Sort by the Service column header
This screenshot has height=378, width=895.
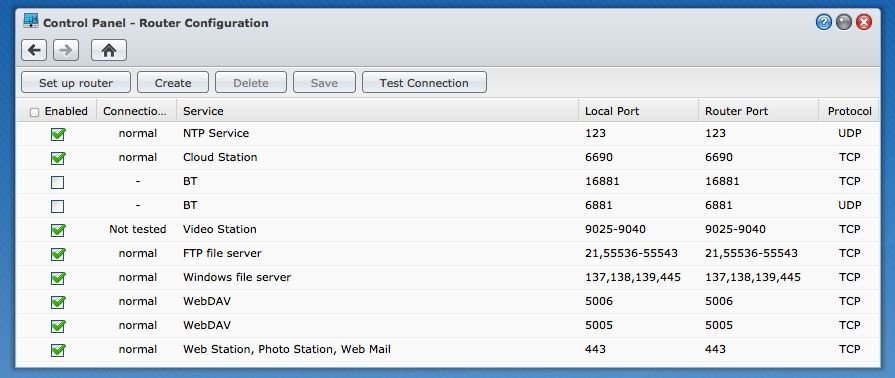point(377,111)
